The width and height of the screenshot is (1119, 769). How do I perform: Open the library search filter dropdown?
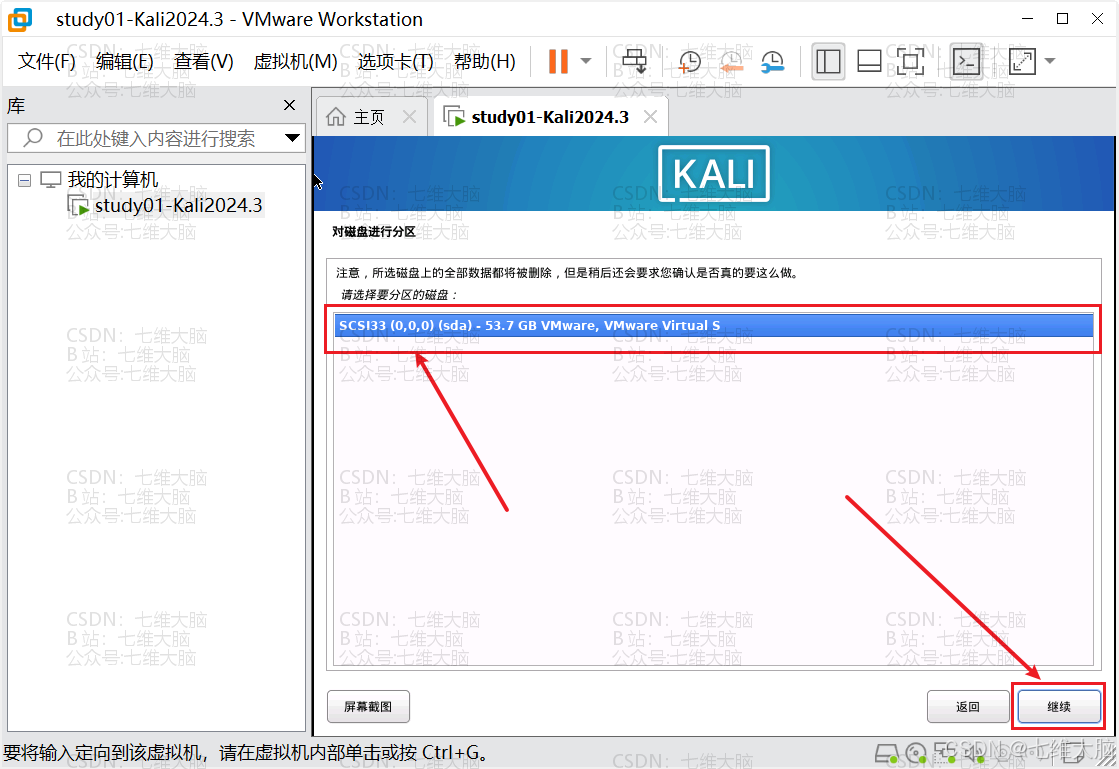[293, 138]
